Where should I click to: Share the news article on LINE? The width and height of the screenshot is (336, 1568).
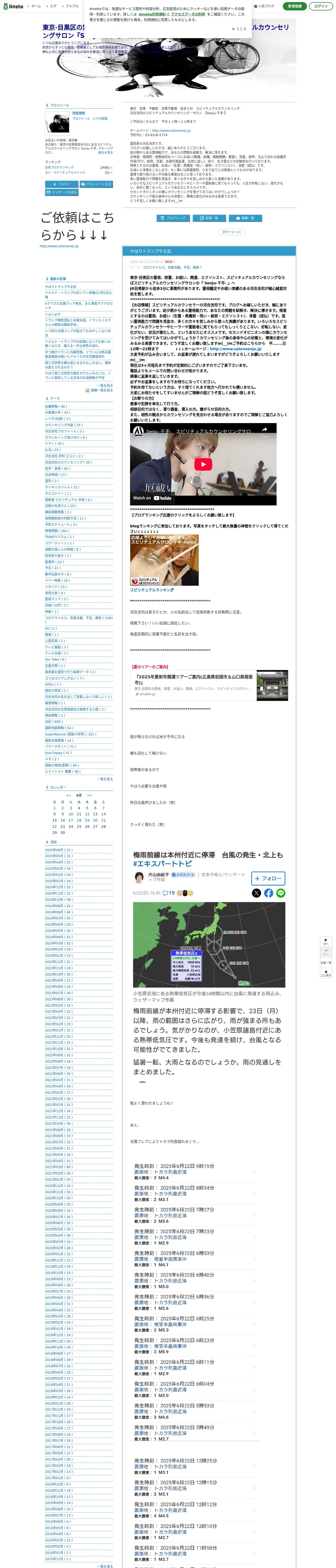click(281, 893)
